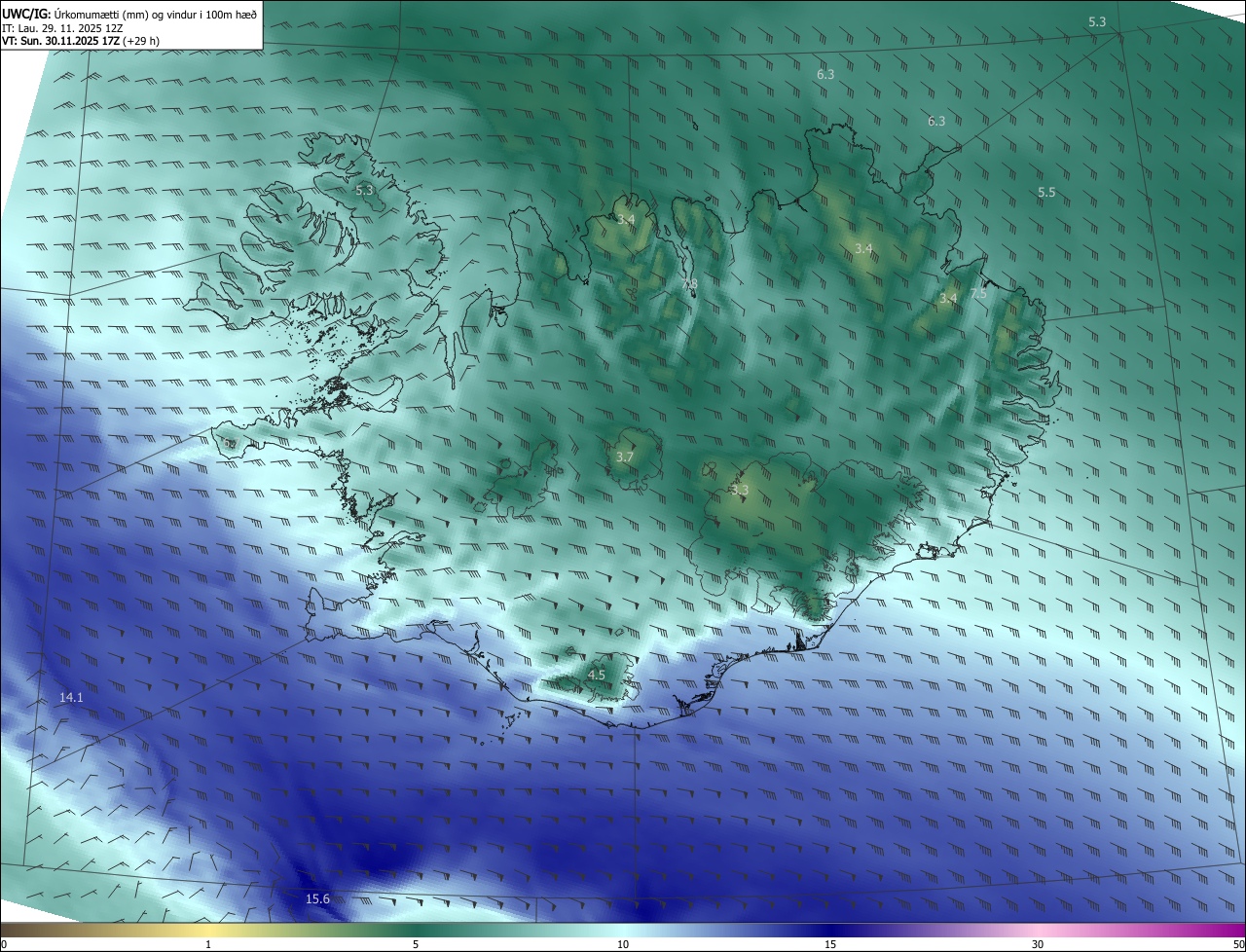Click the 3.4 value beside the 7.5 label
Image resolution: width=1246 pixels, height=952 pixels.
[948, 298]
